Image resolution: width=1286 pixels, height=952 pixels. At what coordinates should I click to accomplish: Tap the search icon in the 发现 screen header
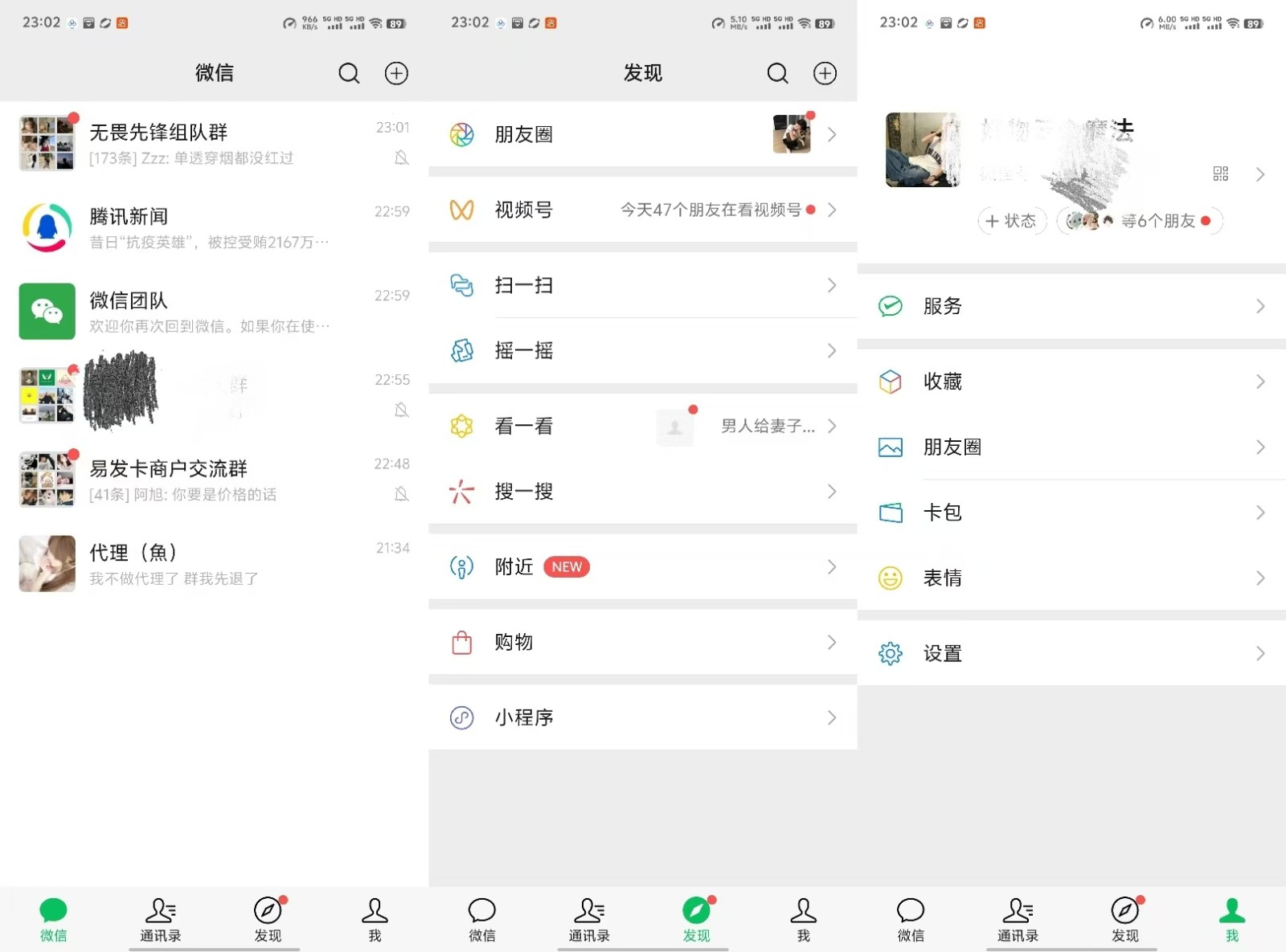777,73
